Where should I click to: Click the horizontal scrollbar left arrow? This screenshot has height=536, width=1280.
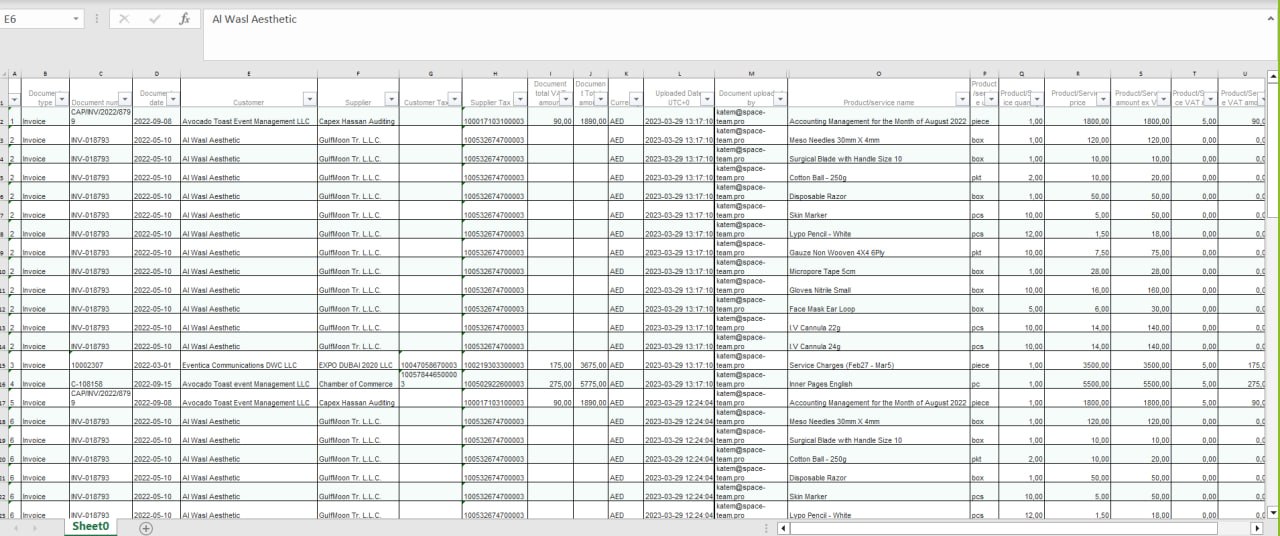click(x=781, y=527)
